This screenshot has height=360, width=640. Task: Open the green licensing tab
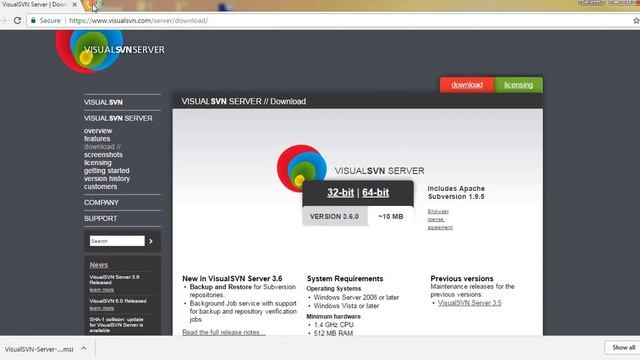pyautogui.click(x=518, y=85)
